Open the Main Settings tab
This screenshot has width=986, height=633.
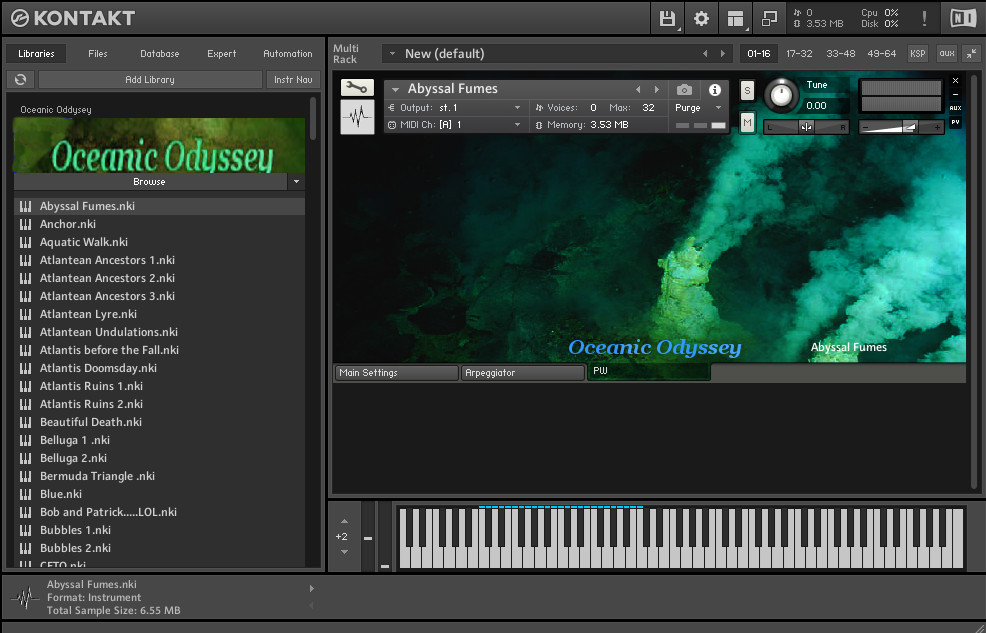click(x=396, y=373)
